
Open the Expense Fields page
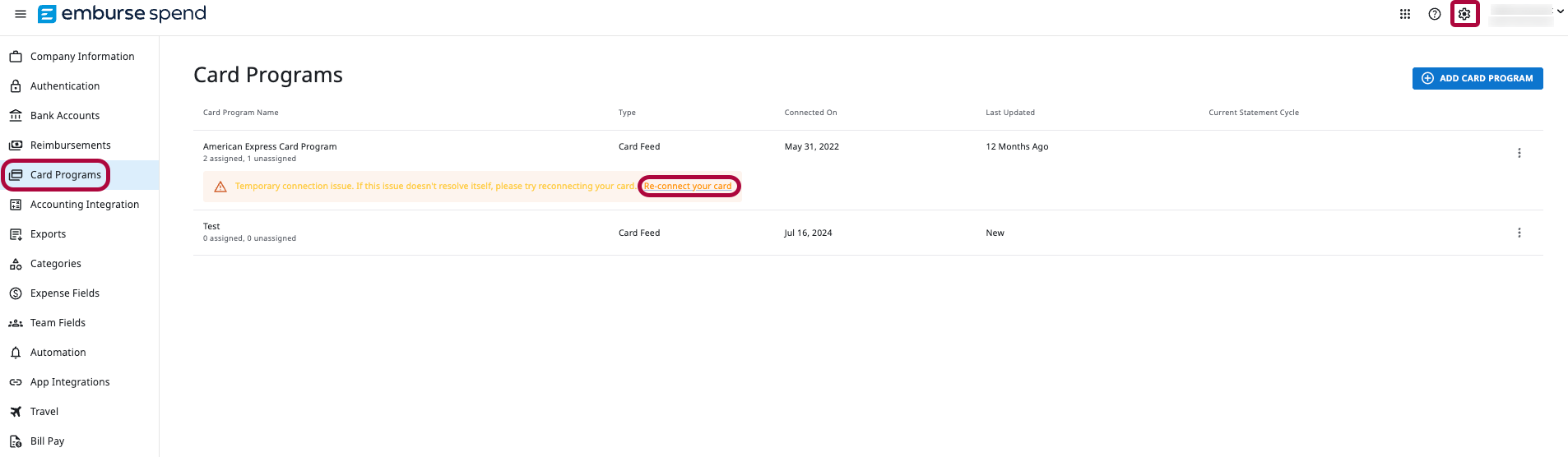(64, 293)
